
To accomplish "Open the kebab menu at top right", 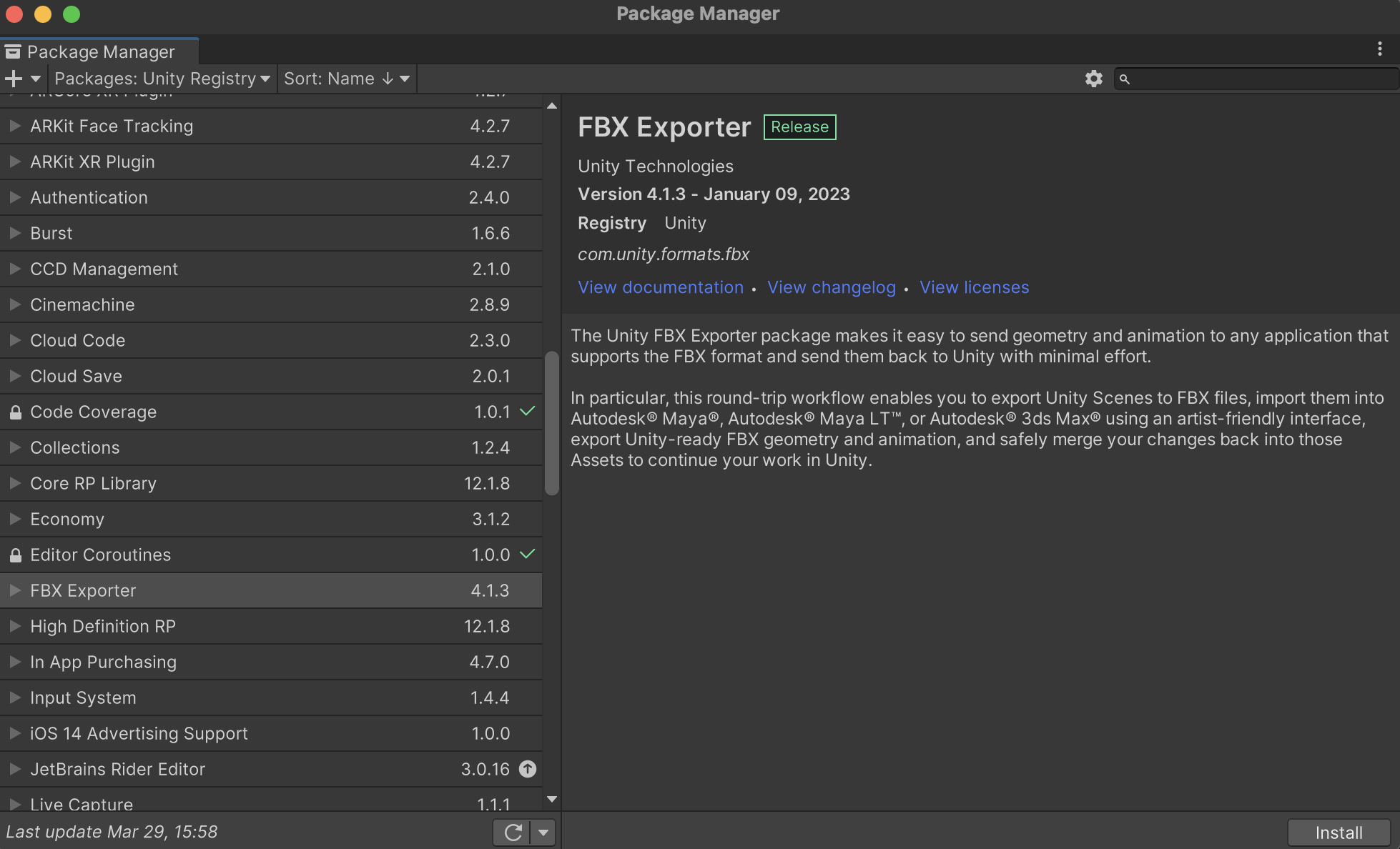I will coord(1380,49).
